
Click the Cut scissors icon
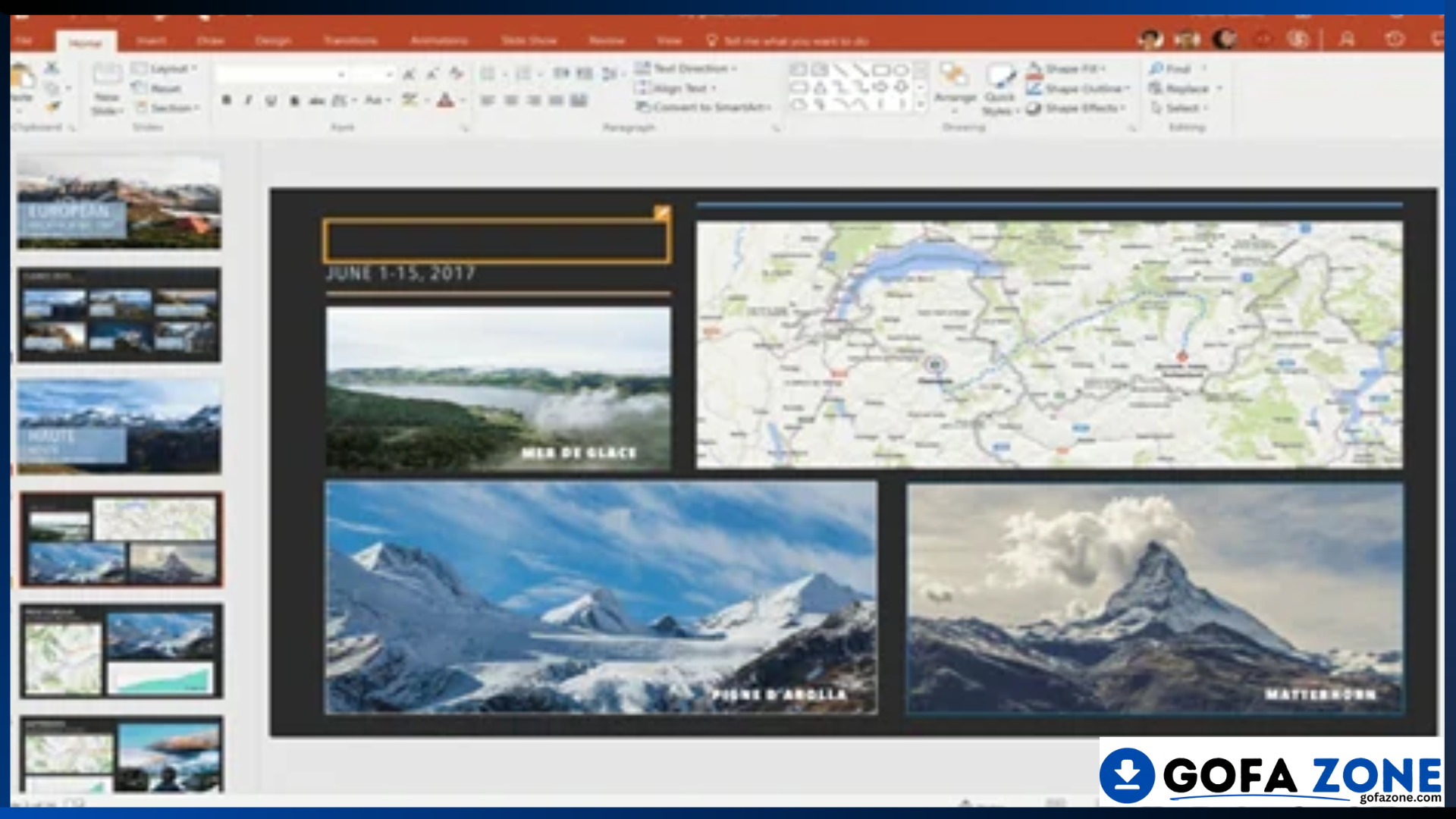tap(51, 68)
